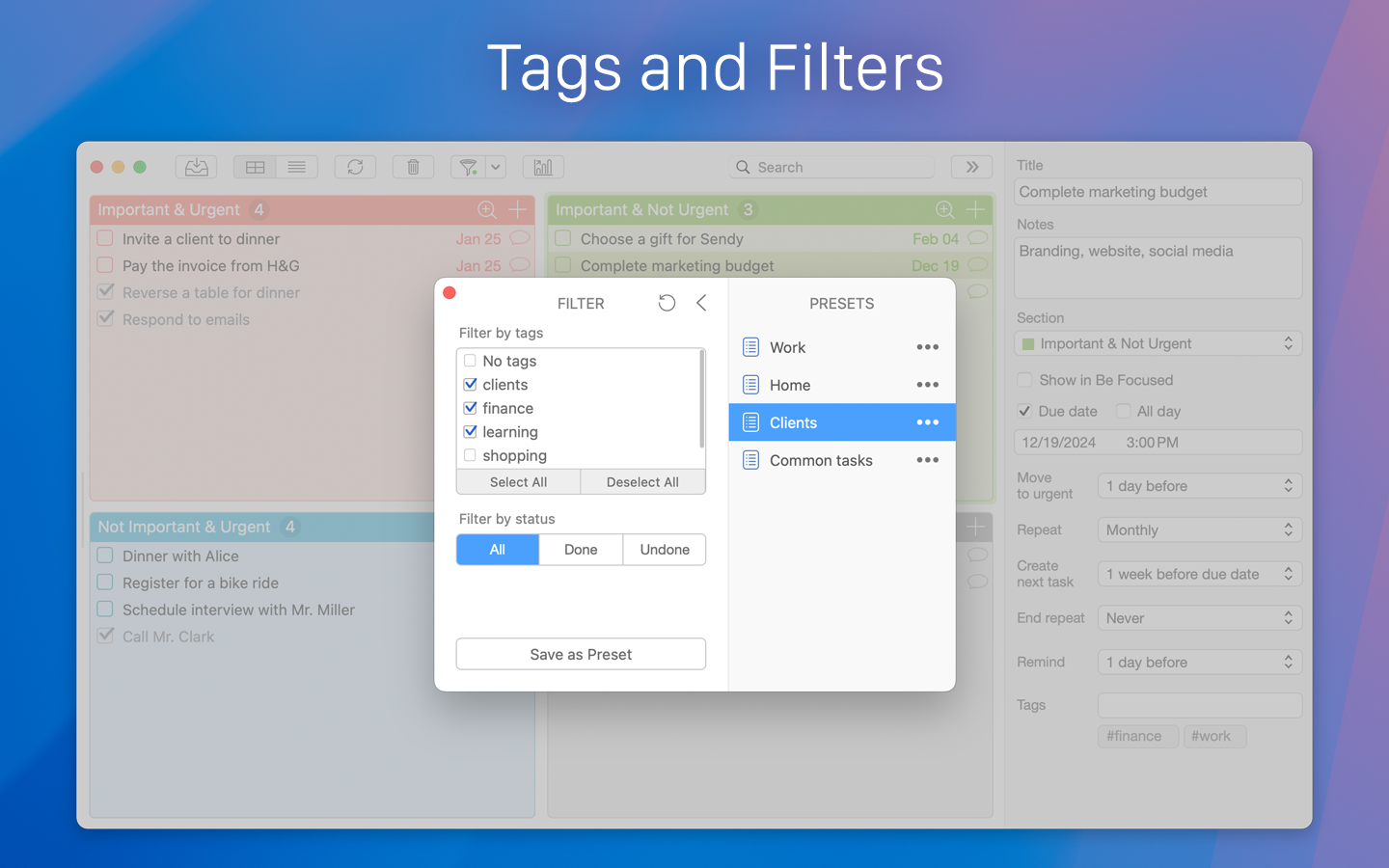Select All status filter segment

498,550
